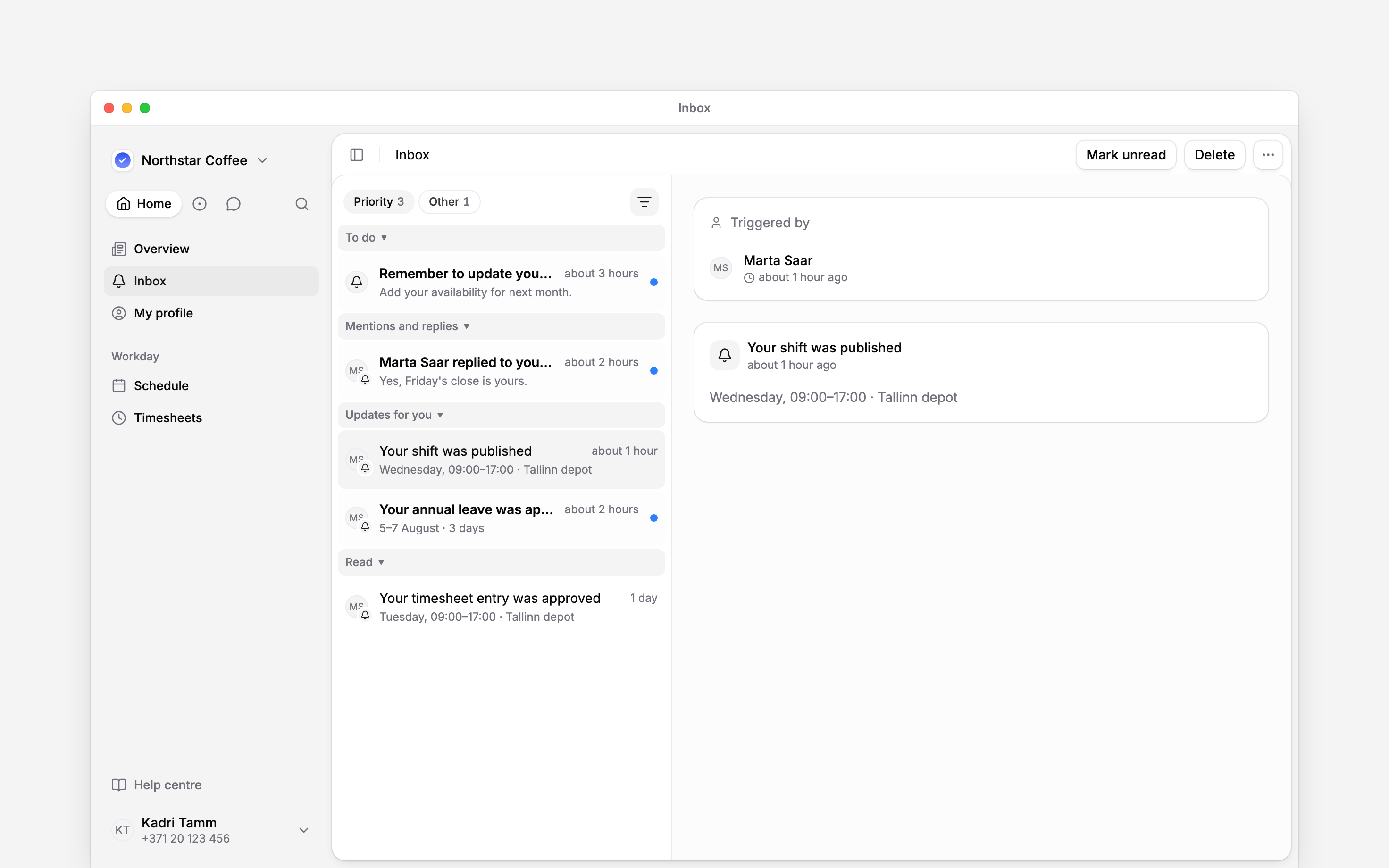Viewport: 1389px width, 868px height.
Task: Click the Schedule calendar icon
Action: pyautogui.click(x=119, y=386)
